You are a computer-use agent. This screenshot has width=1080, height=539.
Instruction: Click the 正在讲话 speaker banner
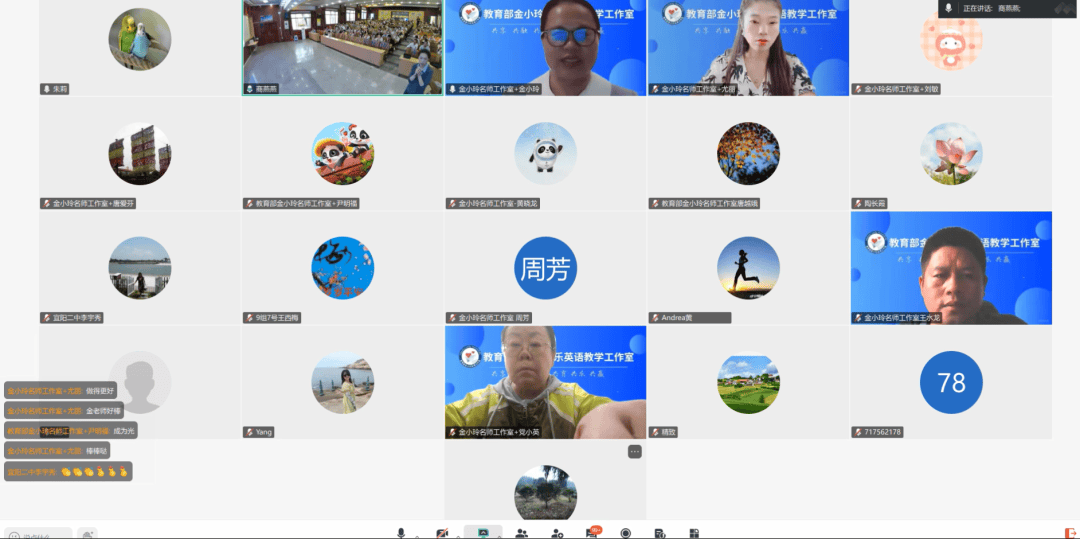(x=1007, y=8)
